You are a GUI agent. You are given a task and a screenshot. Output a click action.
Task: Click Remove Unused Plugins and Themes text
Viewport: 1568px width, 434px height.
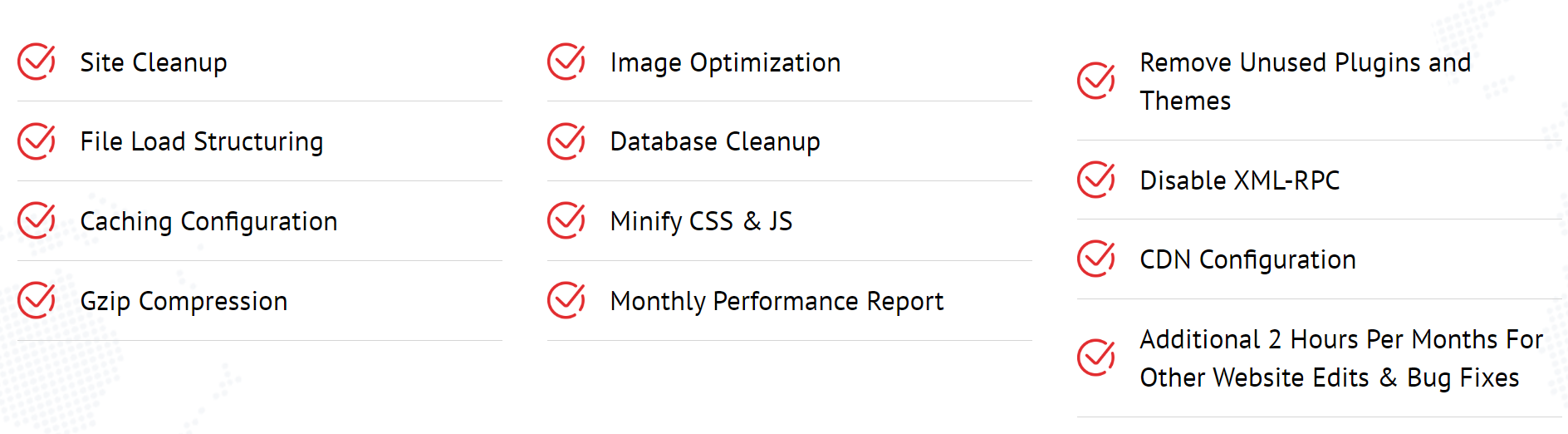(x=1306, y=81)
